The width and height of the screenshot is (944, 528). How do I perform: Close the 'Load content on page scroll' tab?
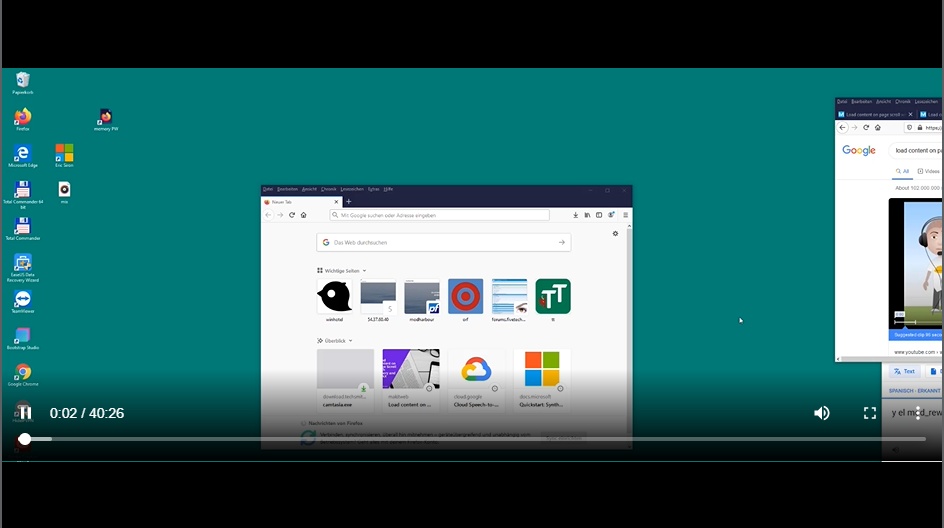[x=910, y=114]
